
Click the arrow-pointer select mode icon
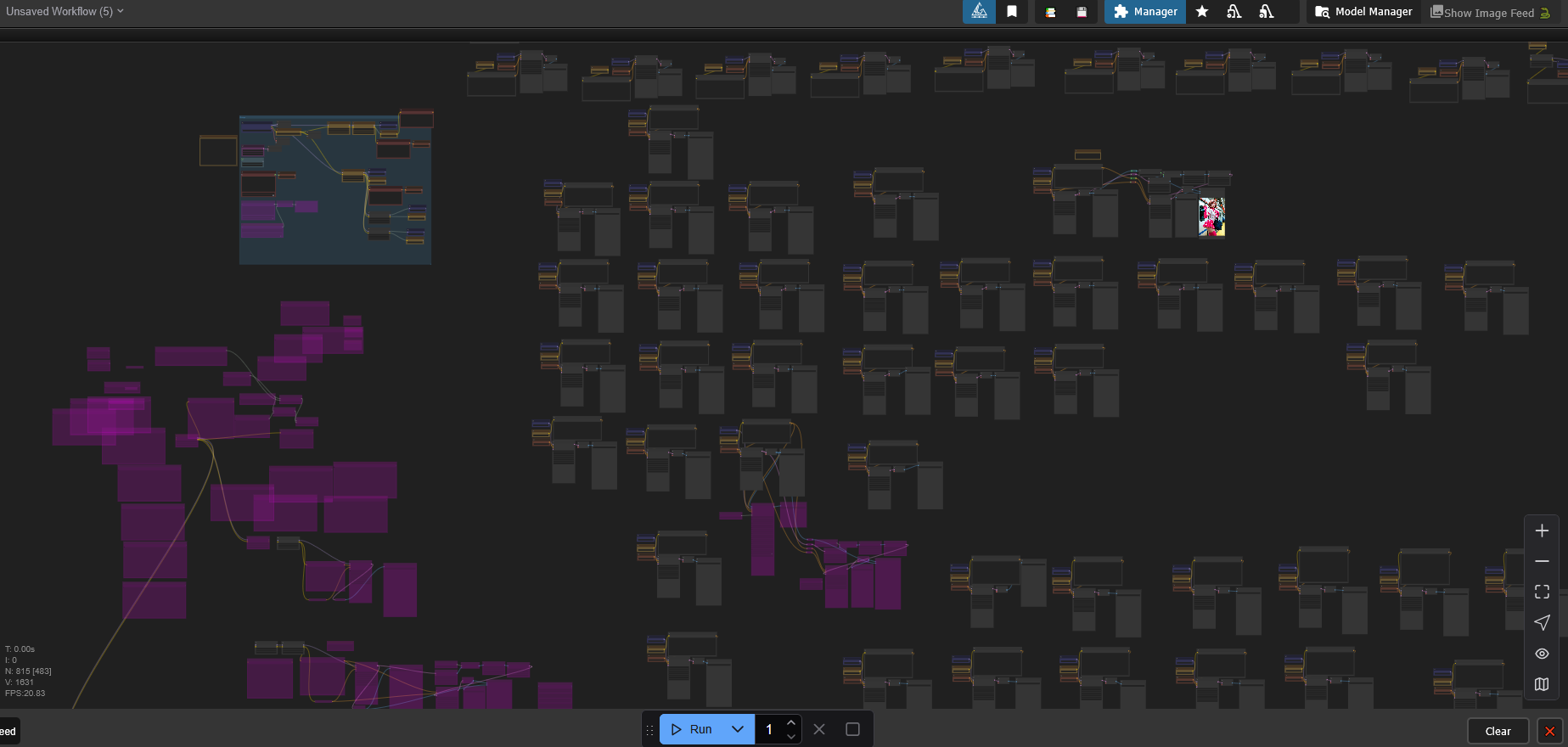[1543, 622]
